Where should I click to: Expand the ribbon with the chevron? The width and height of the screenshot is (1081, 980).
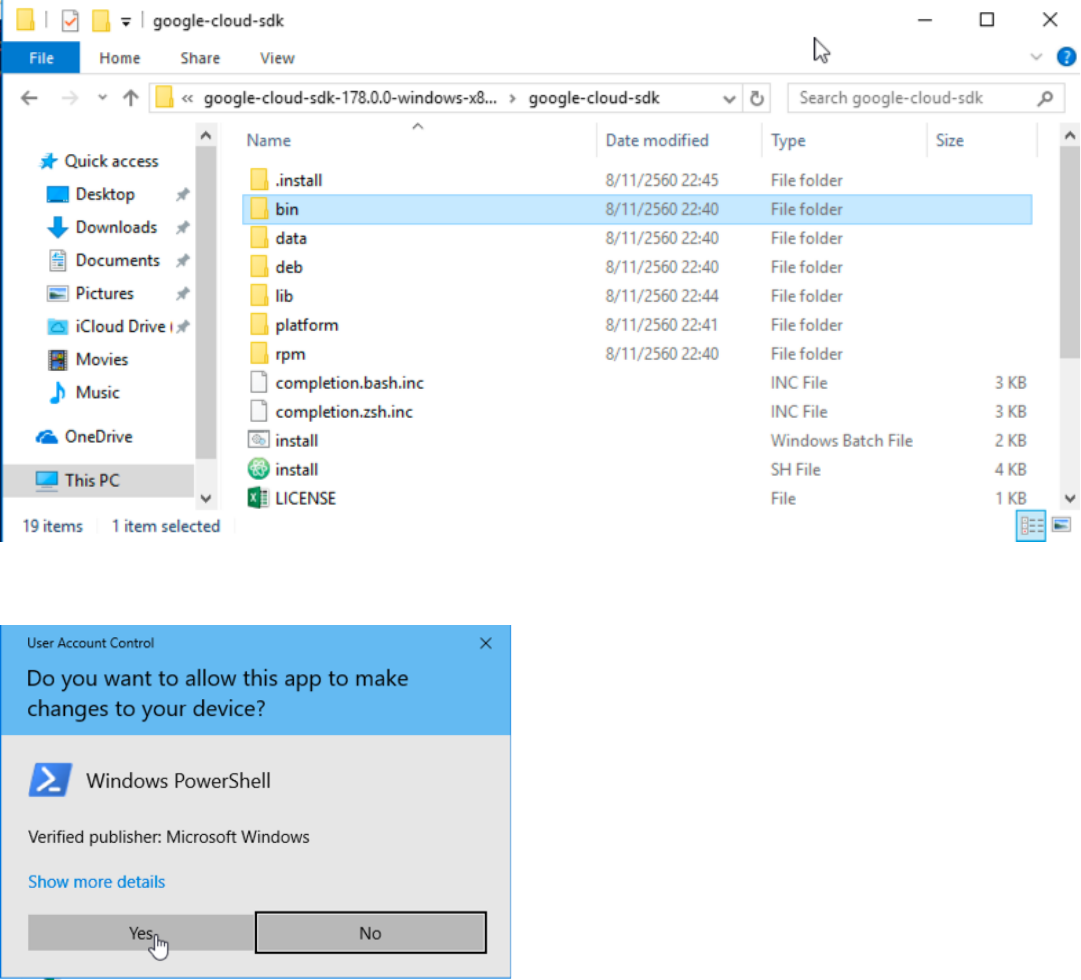tap(1035, 57)
